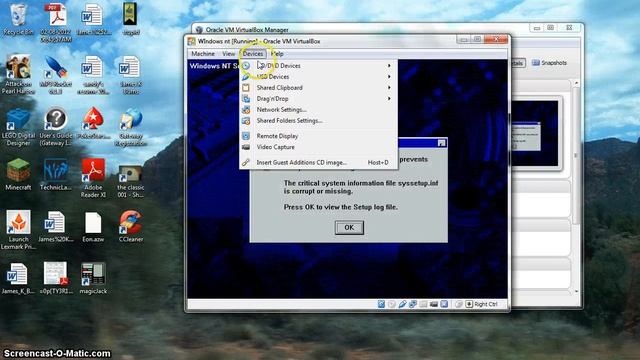Screen dimensions: 640x360
Task: Click the mouse integration status icon
Action: click(459, 304)
